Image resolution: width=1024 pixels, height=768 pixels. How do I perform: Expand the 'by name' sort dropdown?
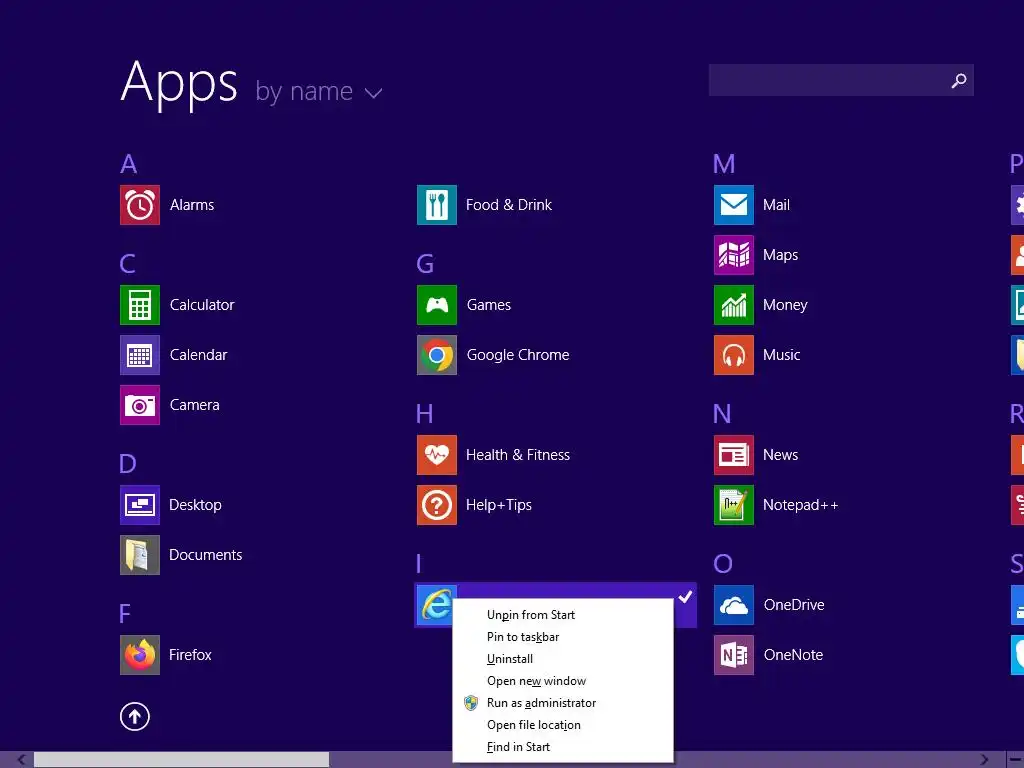point(319,92)
